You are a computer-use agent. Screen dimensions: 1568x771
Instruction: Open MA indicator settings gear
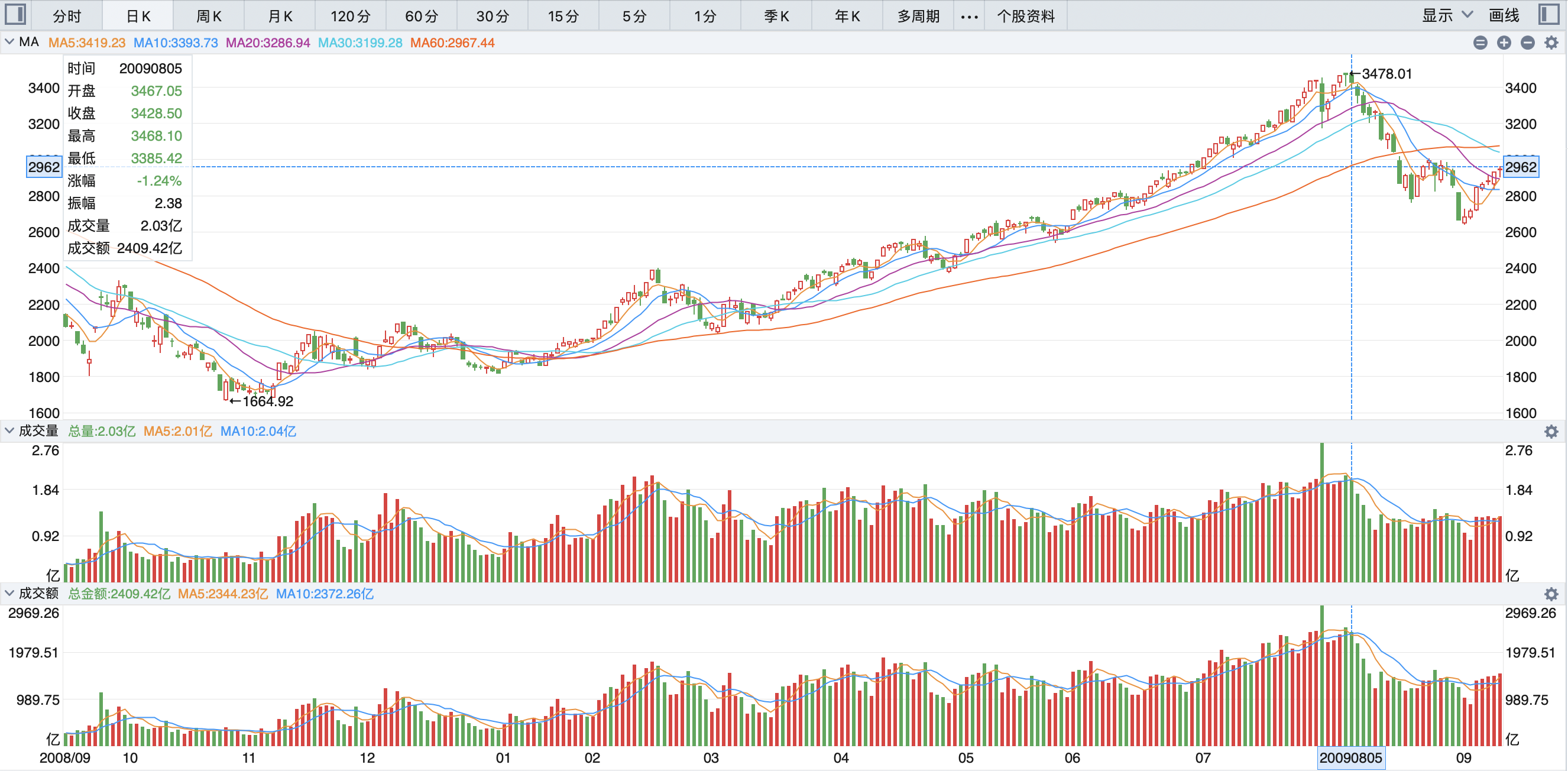[1551, 43]
